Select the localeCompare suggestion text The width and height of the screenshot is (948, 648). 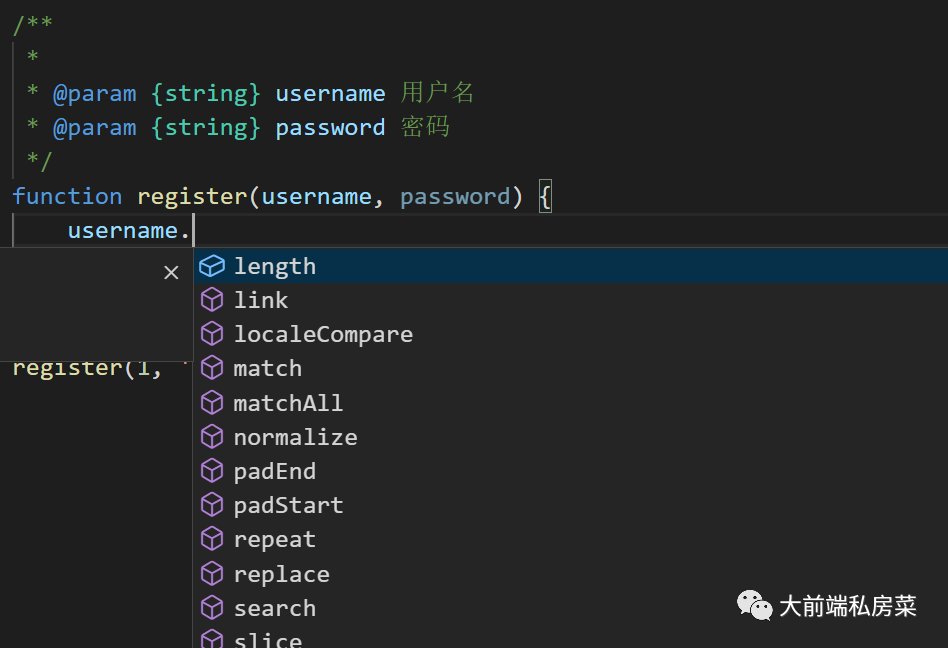(323, 334)
